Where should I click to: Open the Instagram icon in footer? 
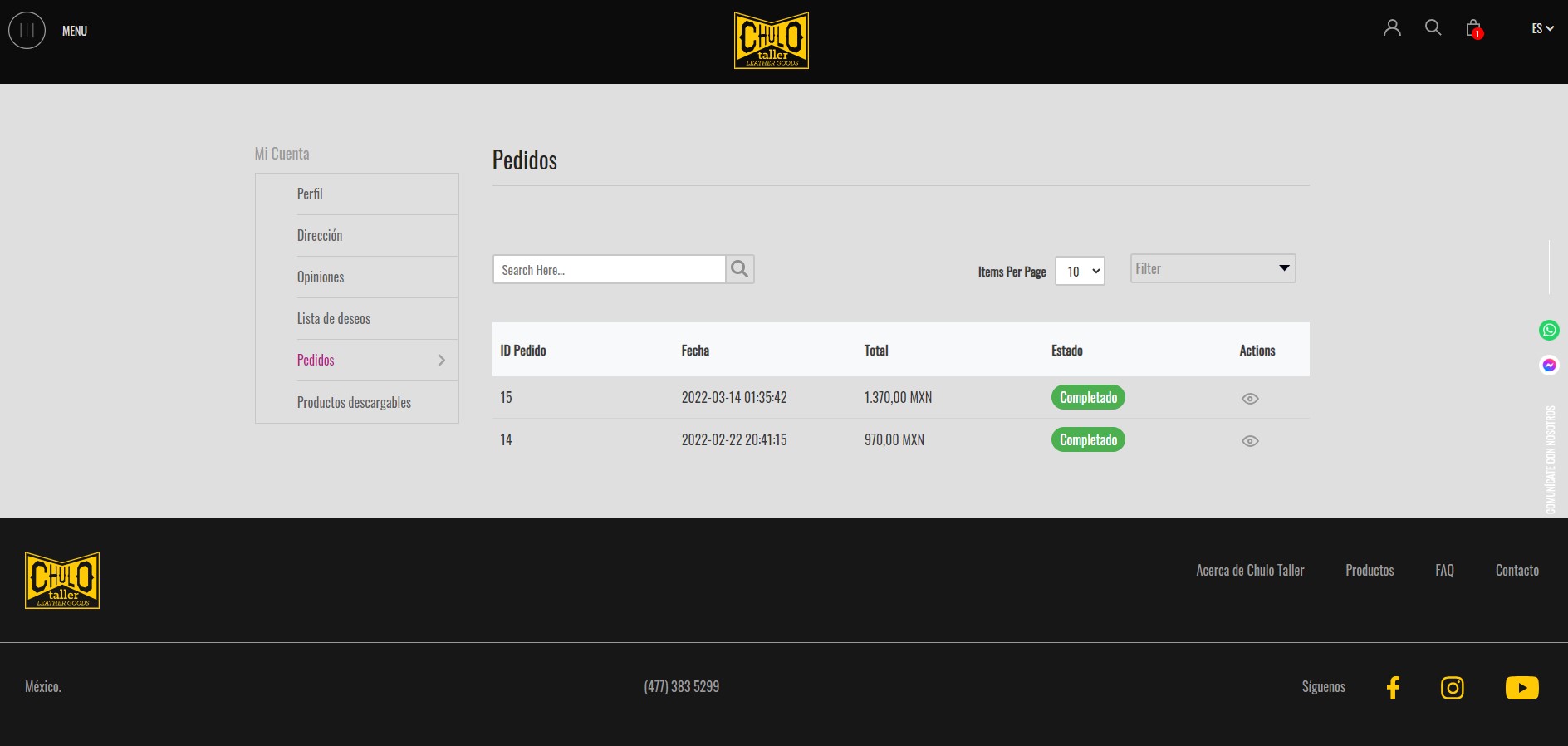(1452, 688)
